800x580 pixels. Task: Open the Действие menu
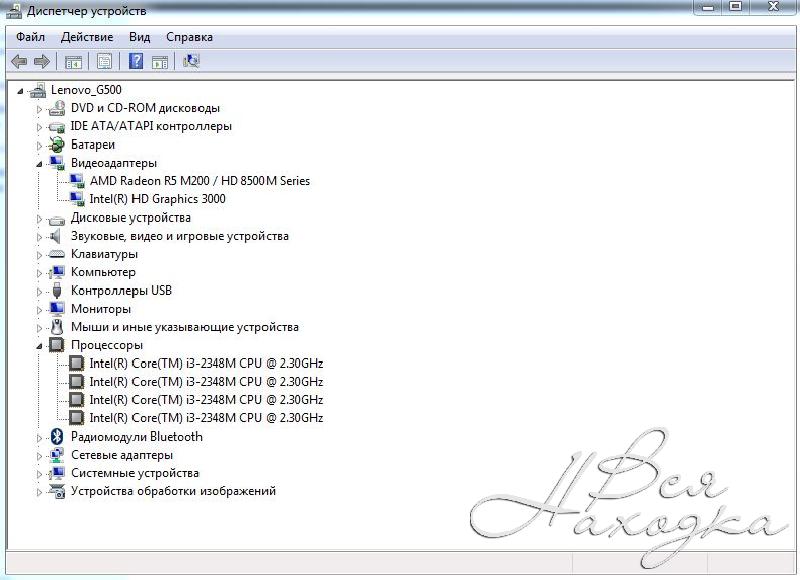click(87, 37)
